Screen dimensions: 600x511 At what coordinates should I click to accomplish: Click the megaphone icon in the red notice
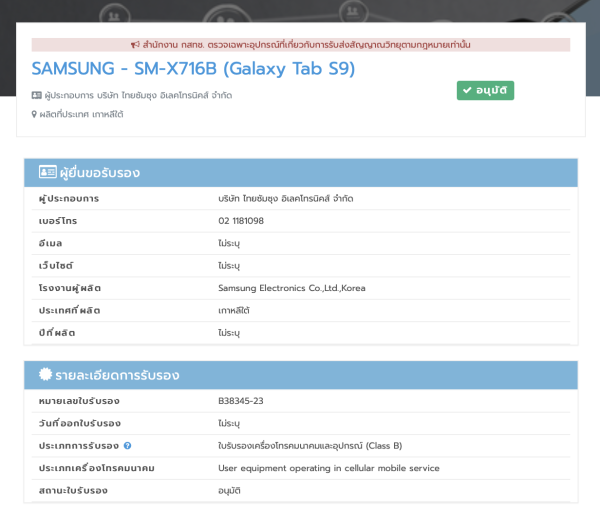point(135,45)
